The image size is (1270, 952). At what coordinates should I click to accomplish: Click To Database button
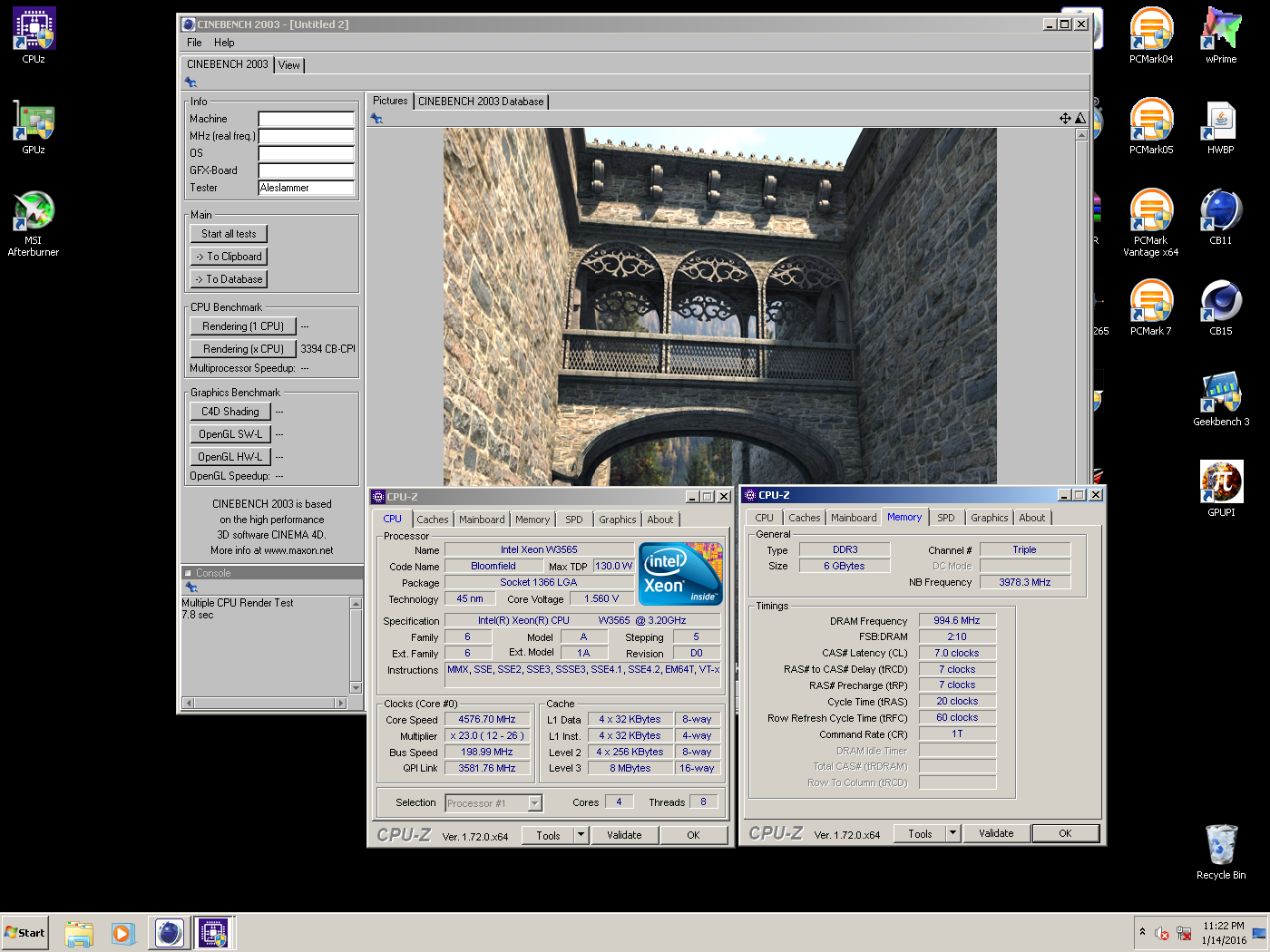click(x=229, y=279)
